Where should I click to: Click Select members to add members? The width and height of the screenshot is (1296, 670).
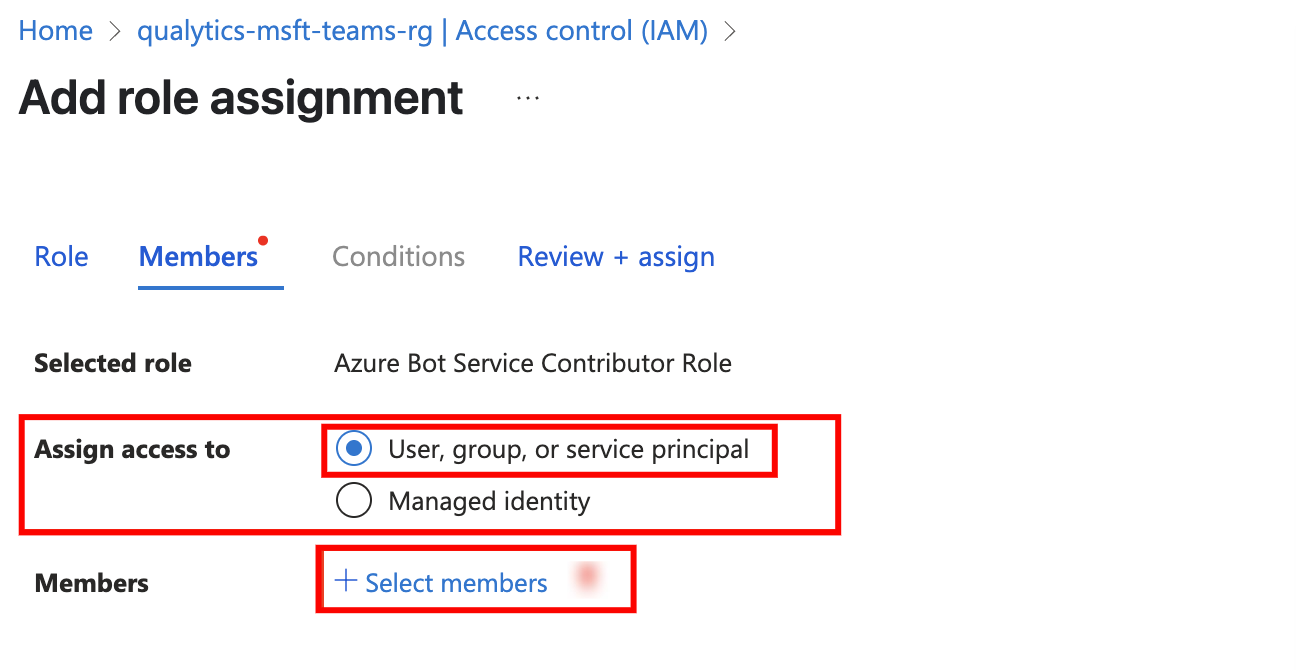457,581
